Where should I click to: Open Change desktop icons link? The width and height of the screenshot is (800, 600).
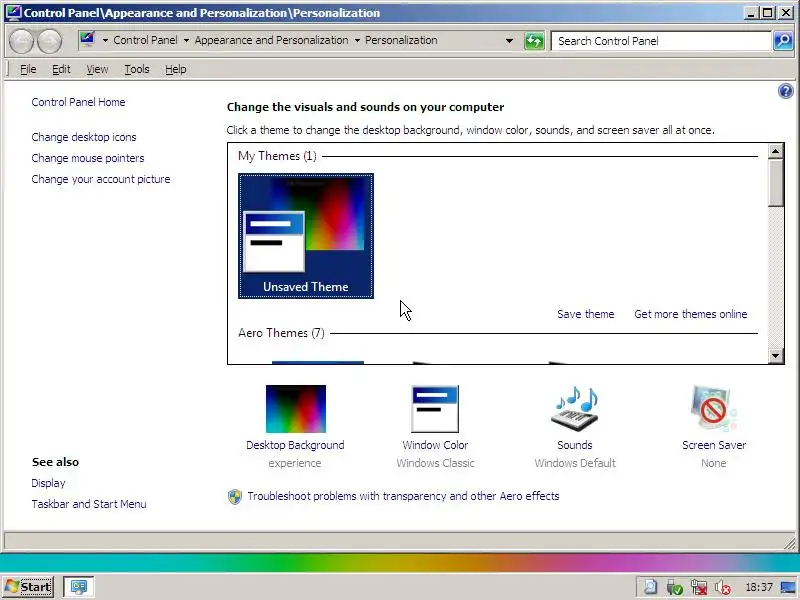(84, 137)
